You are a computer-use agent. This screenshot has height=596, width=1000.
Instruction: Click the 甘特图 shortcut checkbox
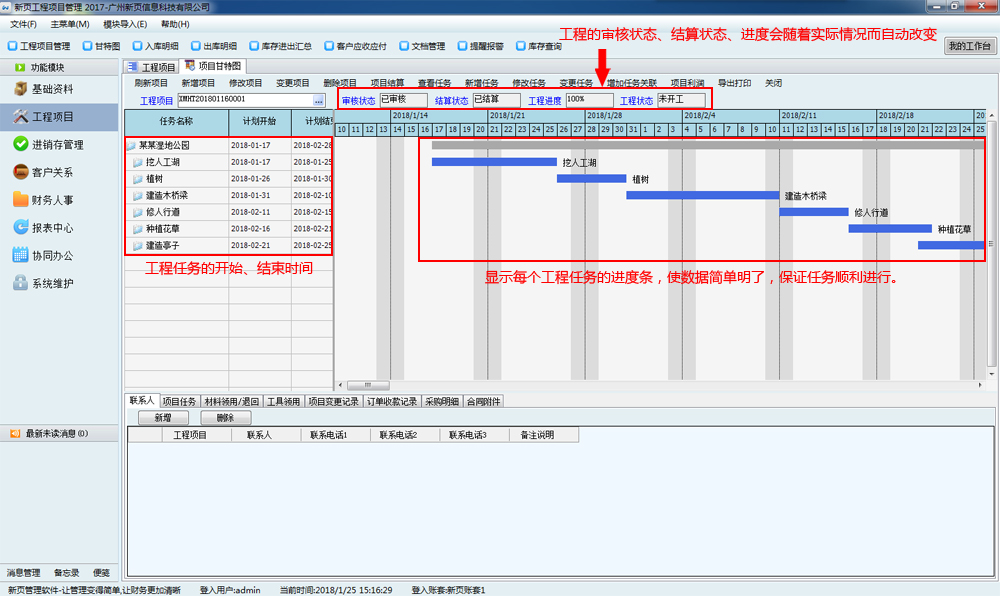pos(88,46)
